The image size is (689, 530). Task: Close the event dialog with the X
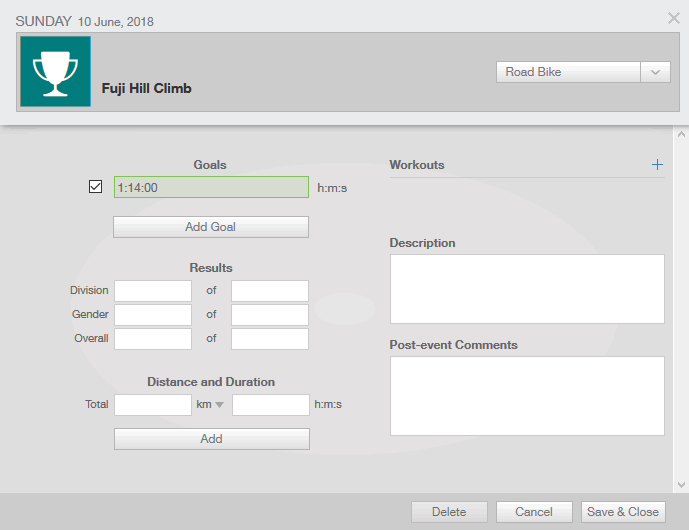coord(674,18)
